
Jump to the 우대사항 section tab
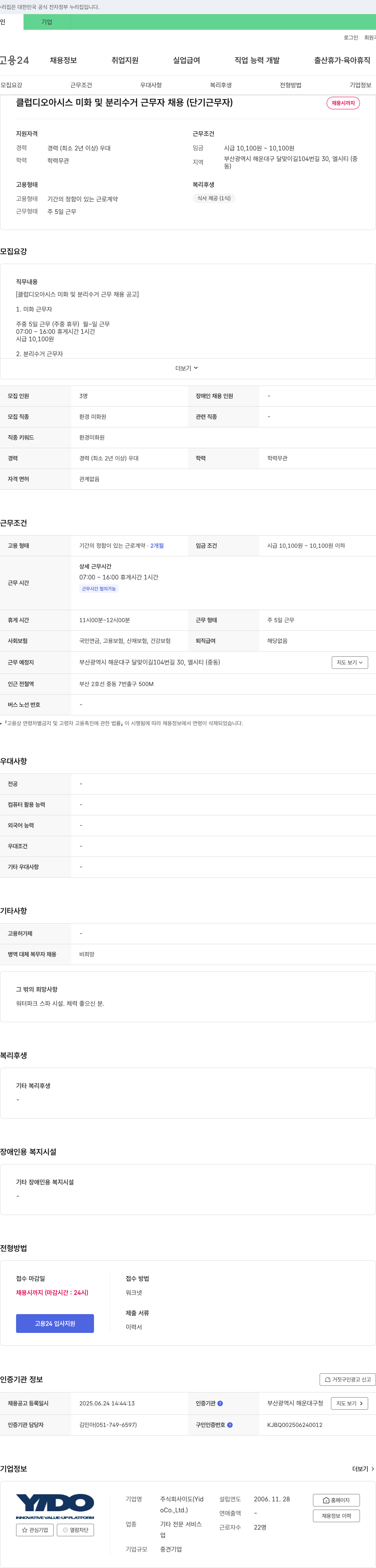pos(151,85)
